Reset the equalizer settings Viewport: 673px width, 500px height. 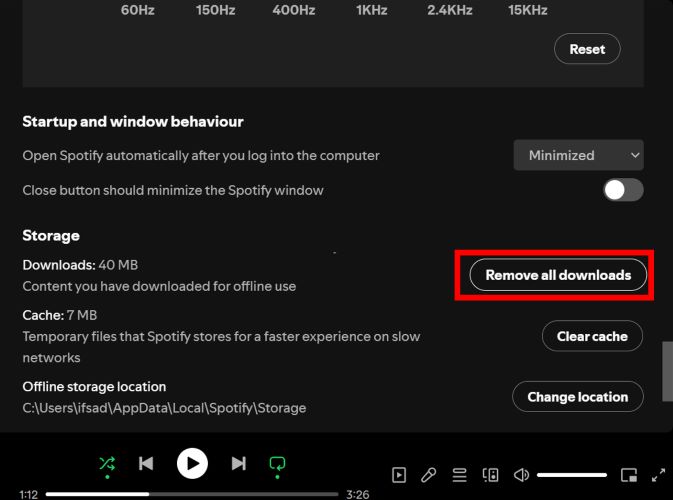[x=587, y=49]
